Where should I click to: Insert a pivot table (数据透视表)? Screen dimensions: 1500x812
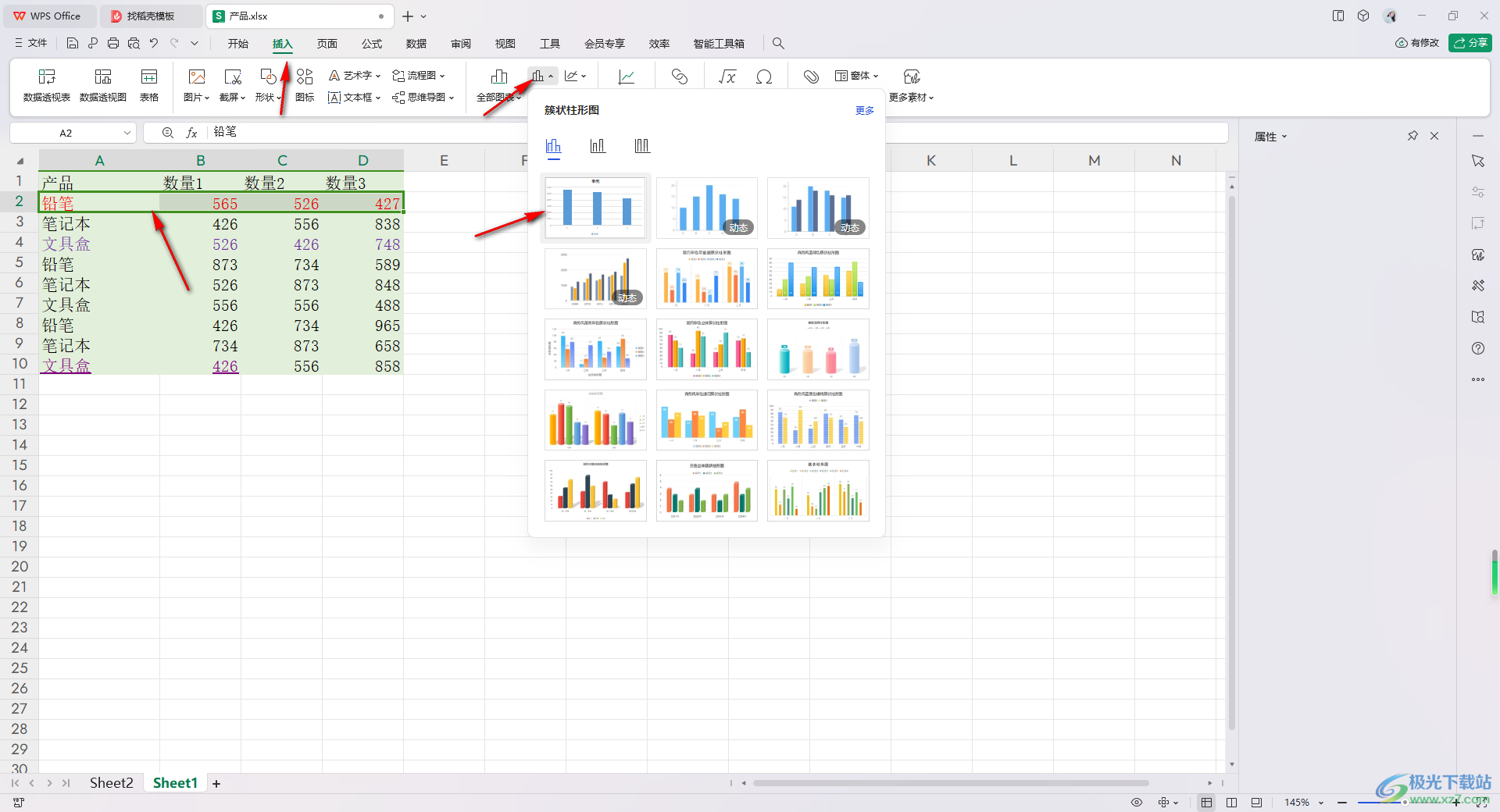pos(47,84)
